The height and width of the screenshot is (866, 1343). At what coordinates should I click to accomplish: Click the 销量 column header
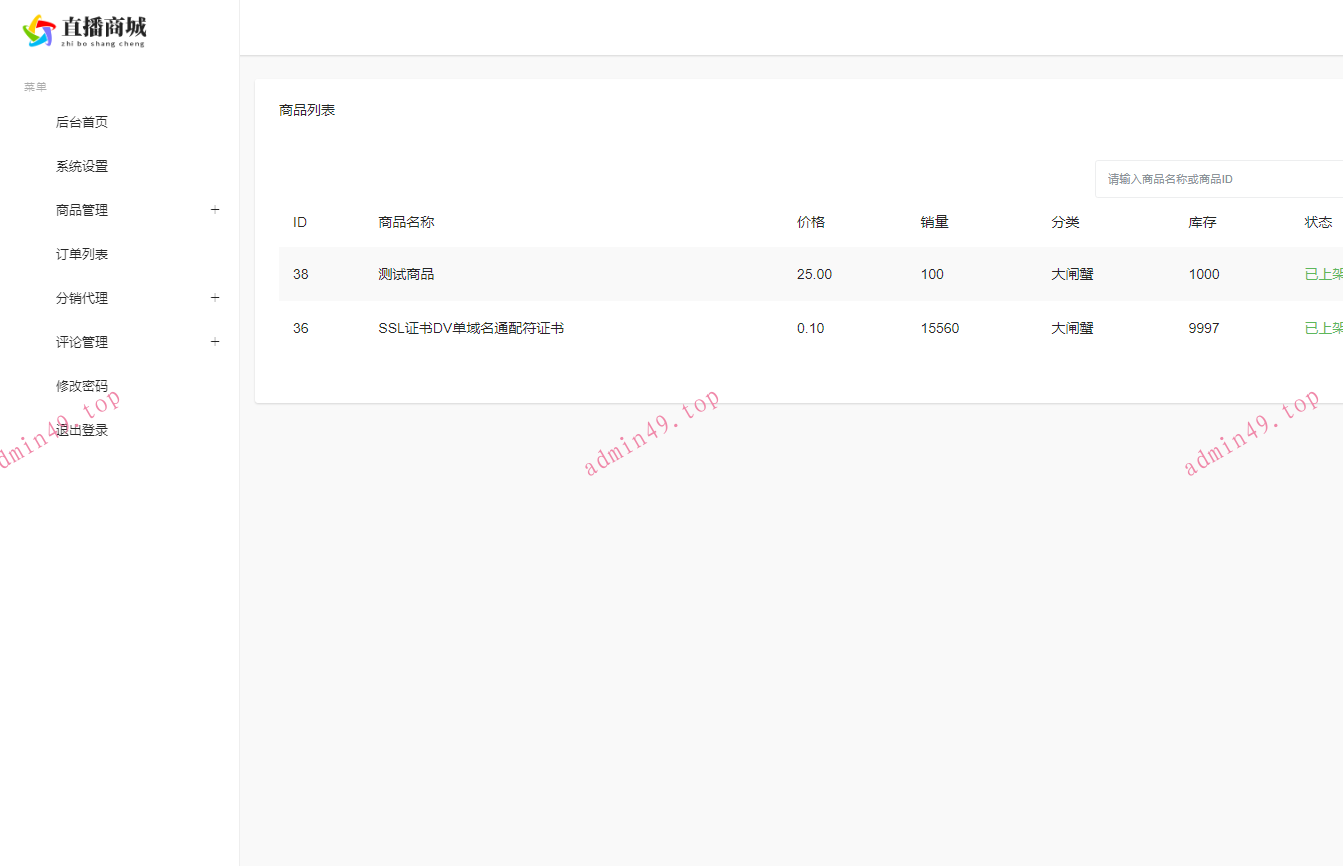pyautogui.click(x=934, y=222)
